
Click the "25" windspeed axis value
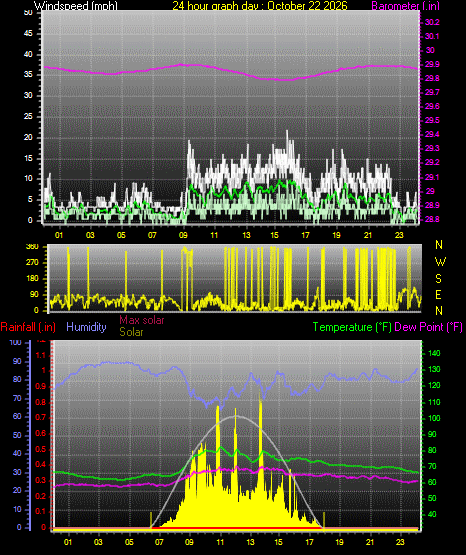pos(28,116)
